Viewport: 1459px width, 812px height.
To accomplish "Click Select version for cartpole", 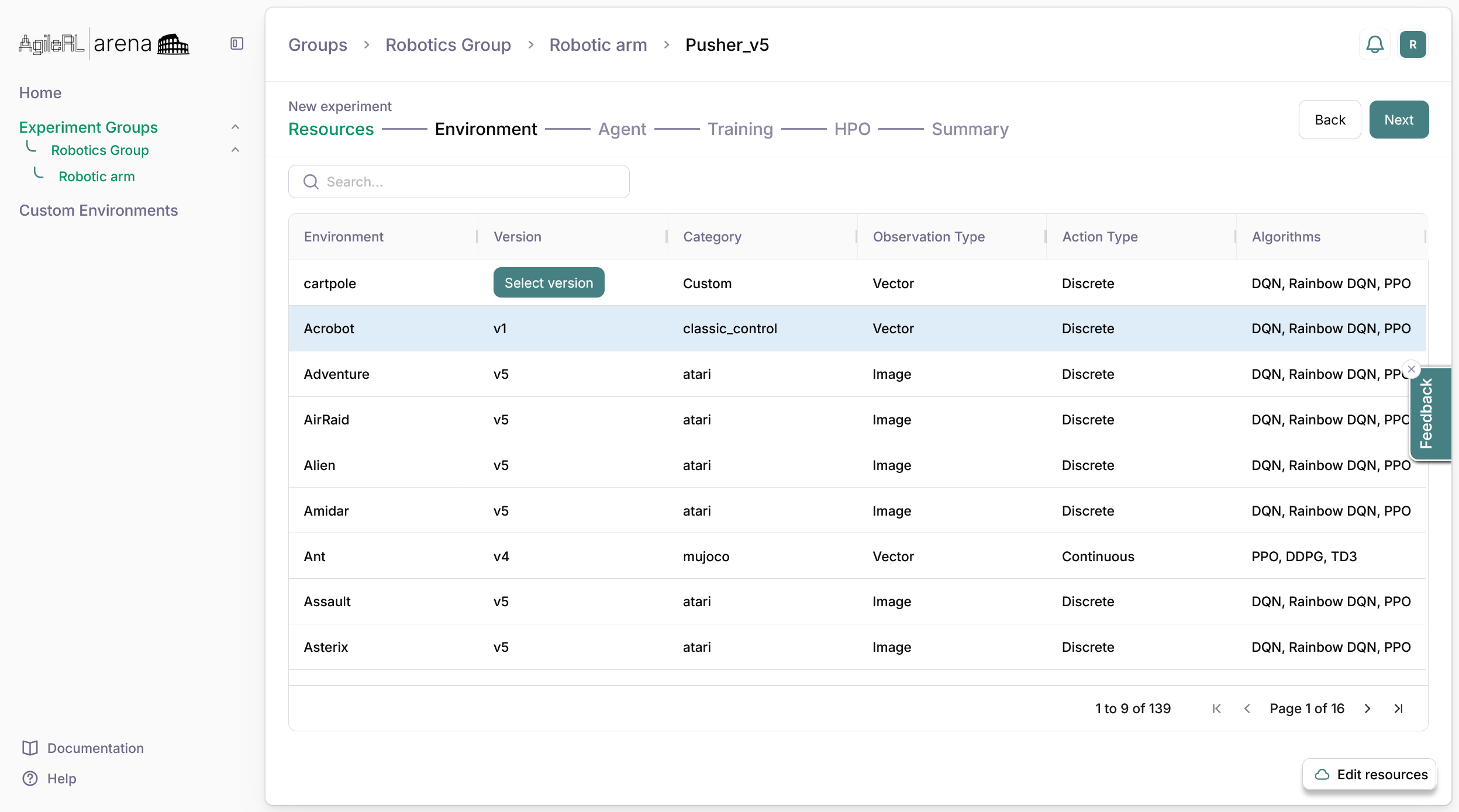I will pos(549,283).
